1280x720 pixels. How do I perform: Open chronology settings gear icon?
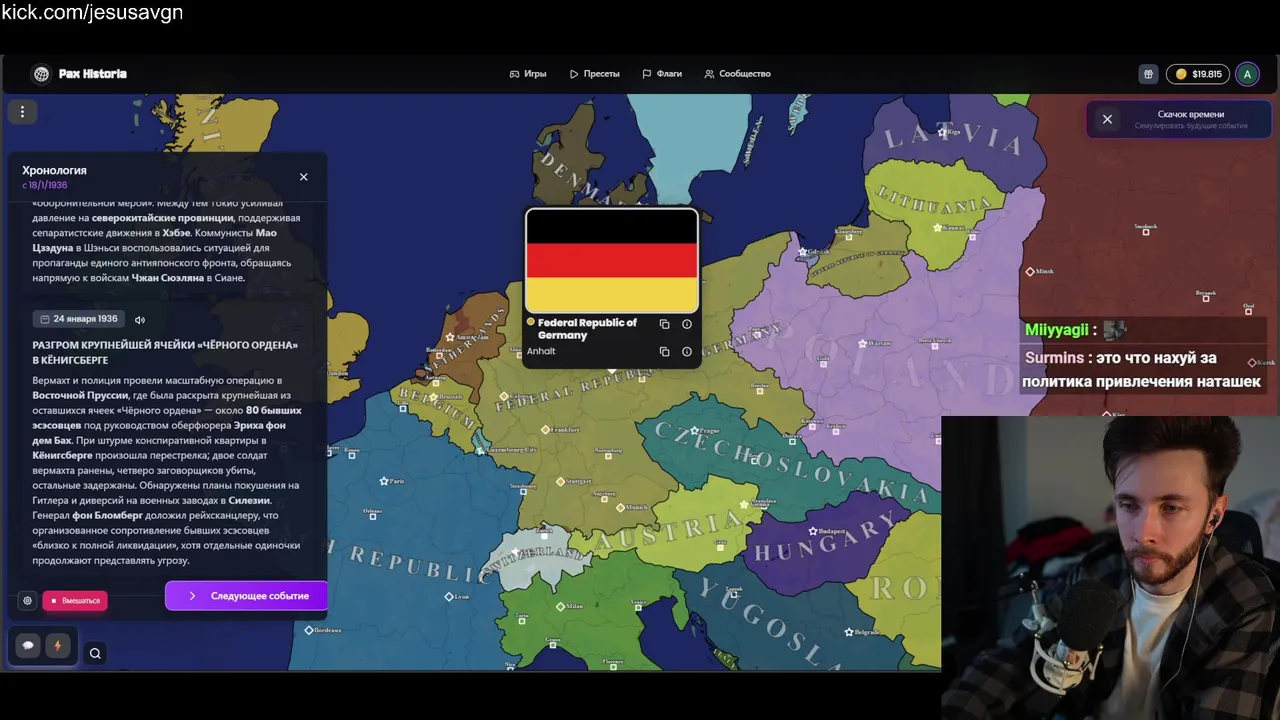coord(27,601)
